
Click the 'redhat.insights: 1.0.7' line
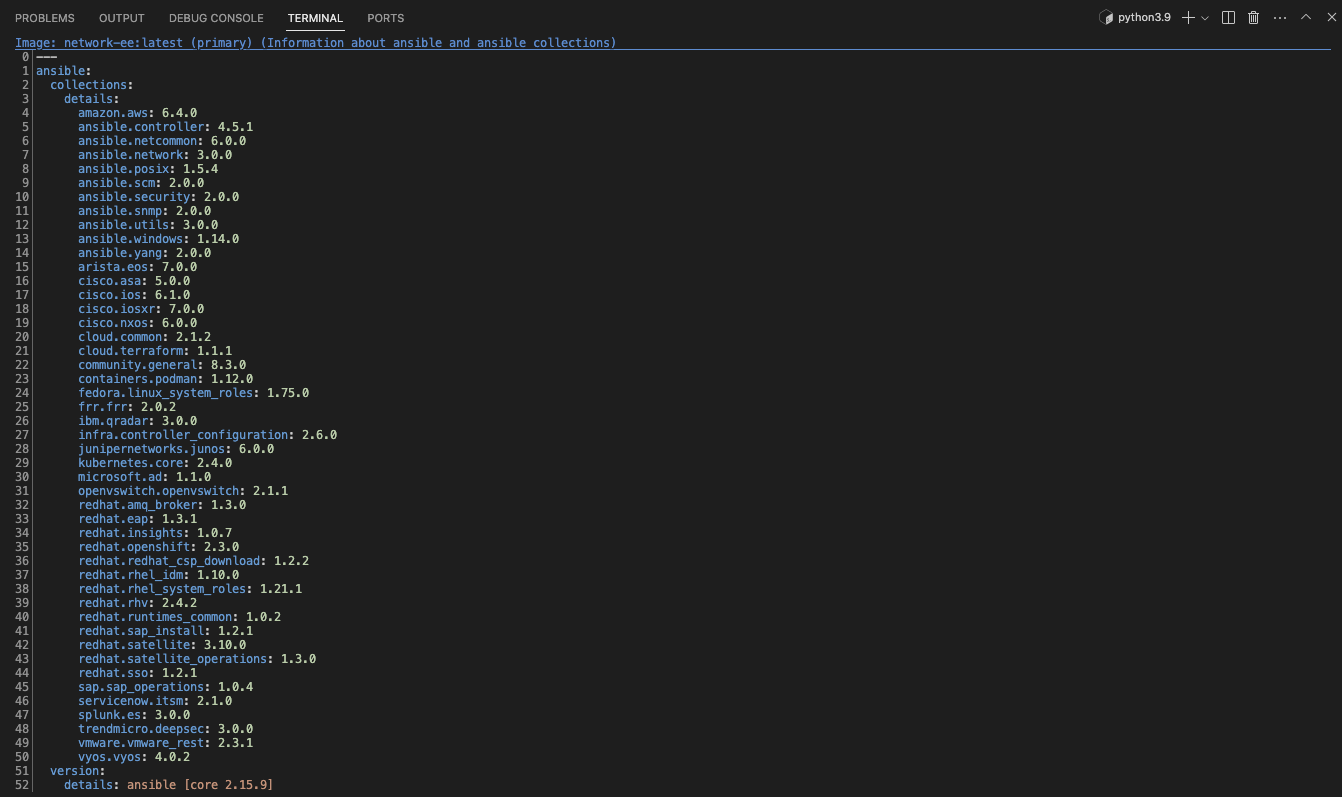click(x=155, y=533)
